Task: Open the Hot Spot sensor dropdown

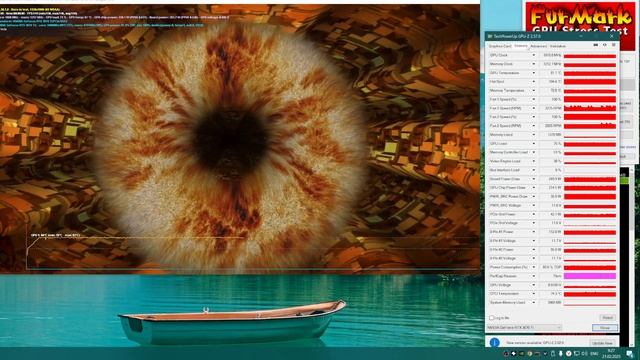Action: tap(533, 82)
